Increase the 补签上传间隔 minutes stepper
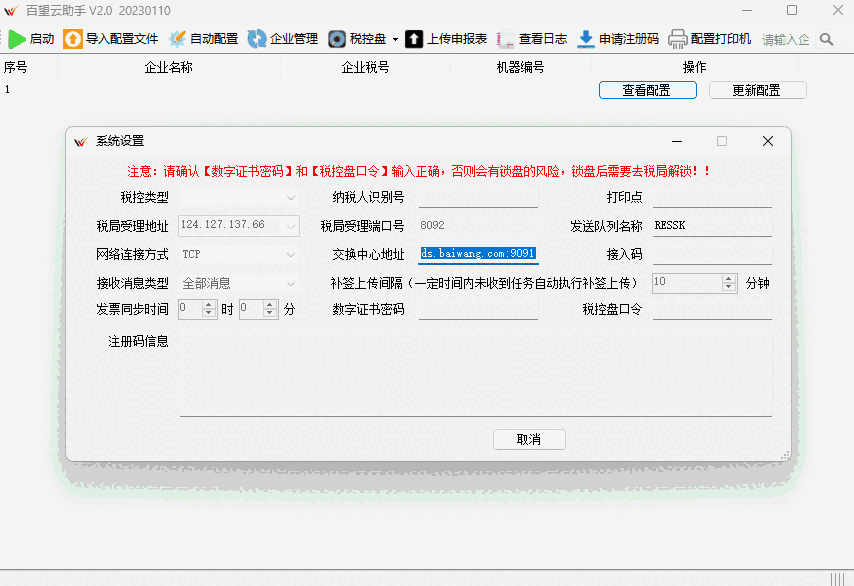This screenshot has height=586, width=854. (729, 279)
